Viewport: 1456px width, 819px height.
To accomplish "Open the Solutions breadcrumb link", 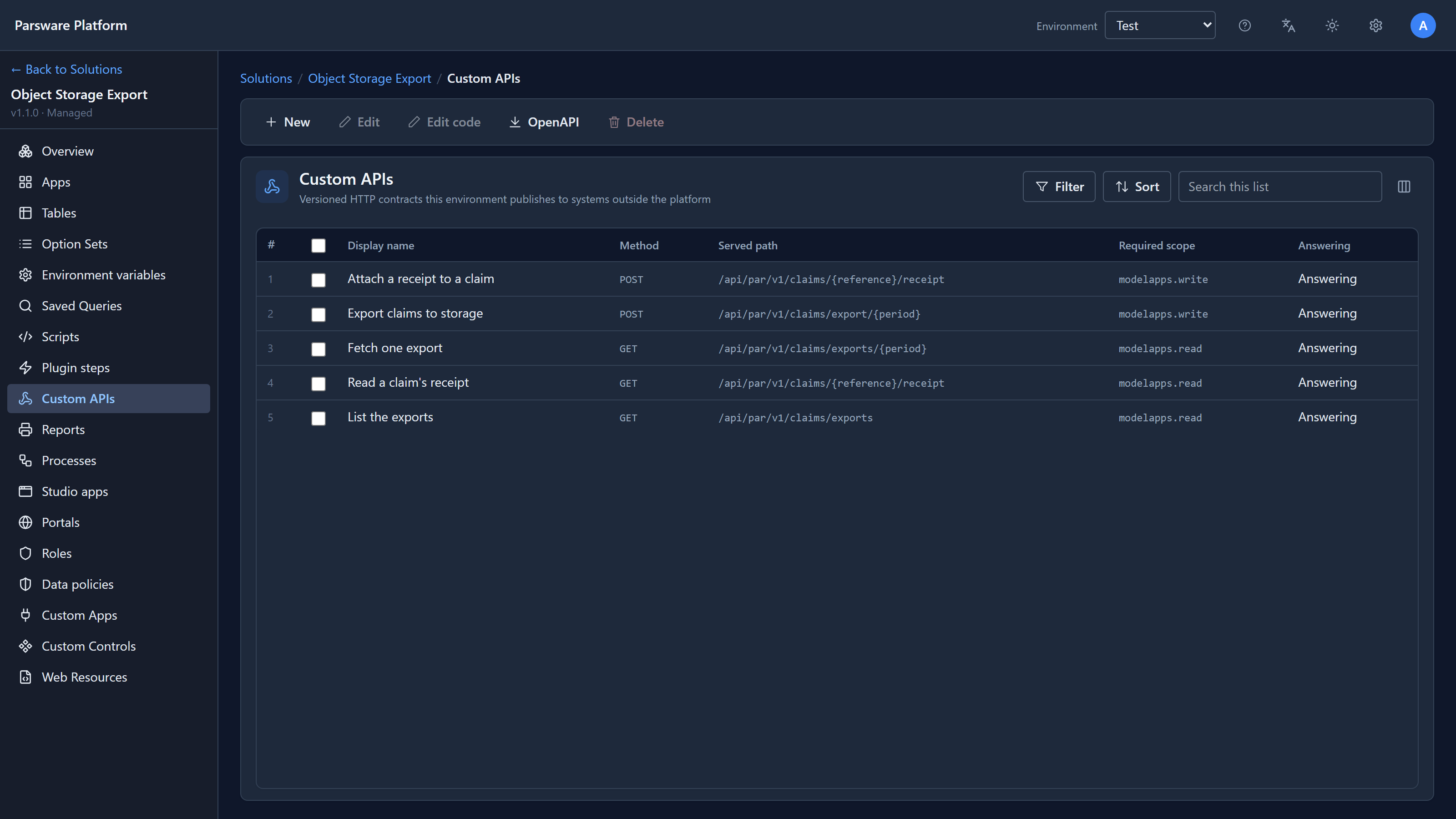I will pos(266,79).
